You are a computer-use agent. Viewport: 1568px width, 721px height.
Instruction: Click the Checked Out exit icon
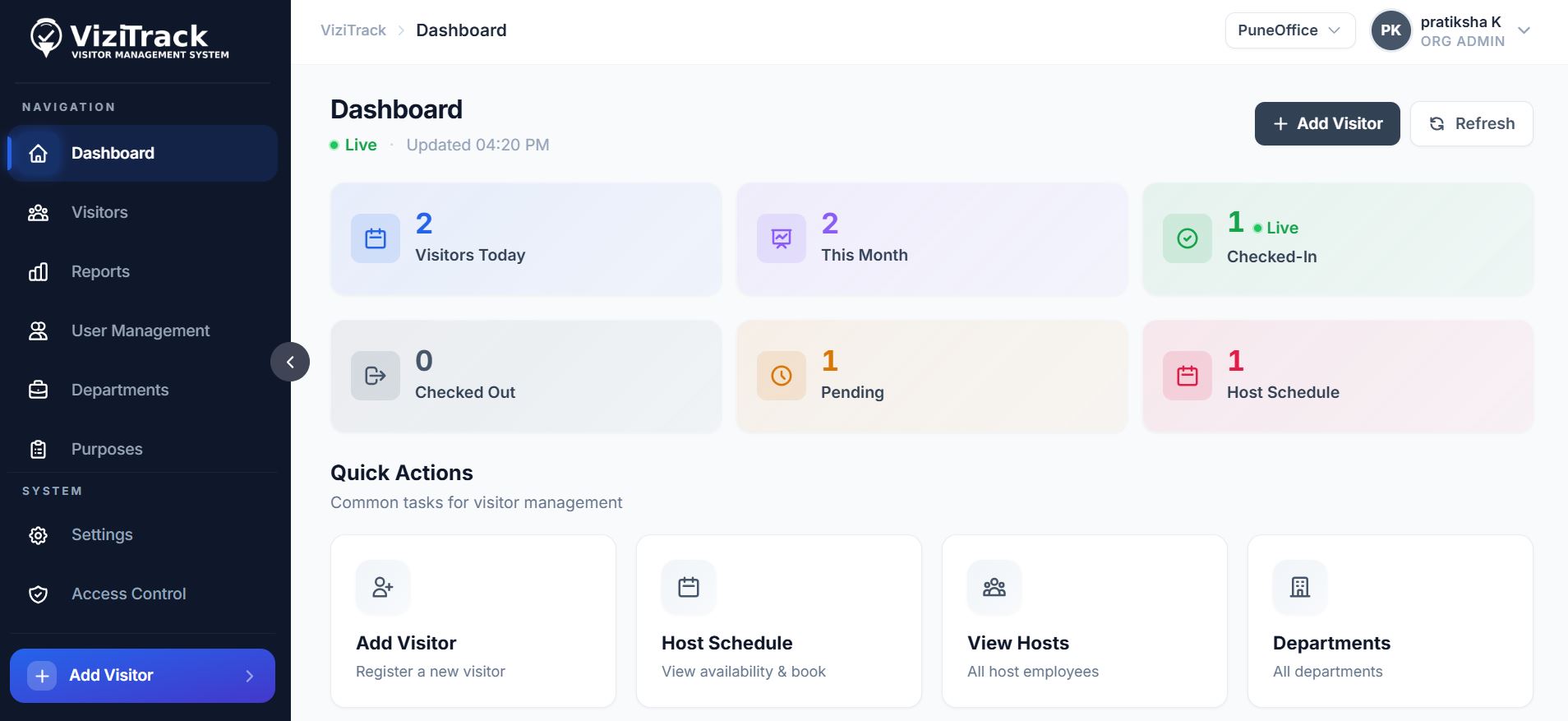[376, 376]
